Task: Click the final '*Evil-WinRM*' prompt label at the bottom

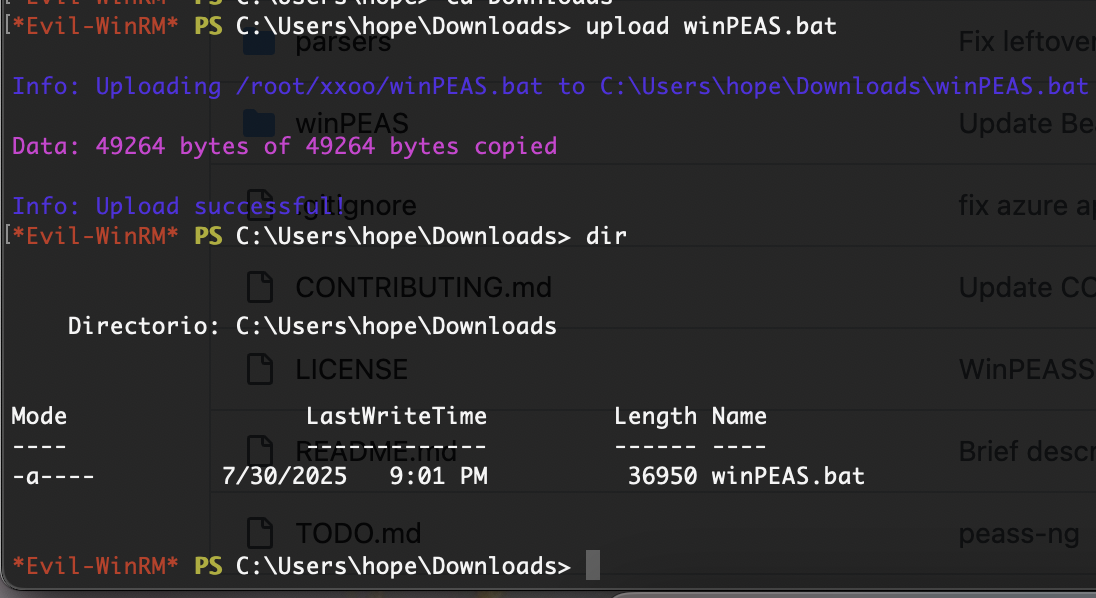Action: (x=95, y=565)
